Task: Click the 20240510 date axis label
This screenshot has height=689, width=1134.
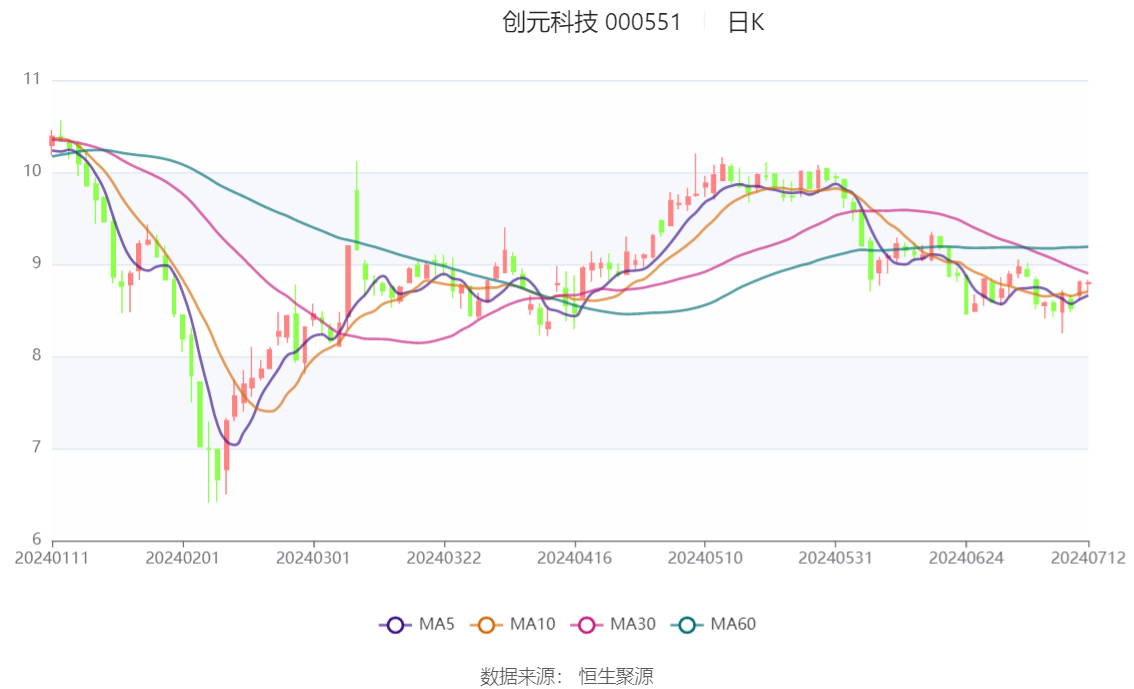Action: [x=704, y=558]
